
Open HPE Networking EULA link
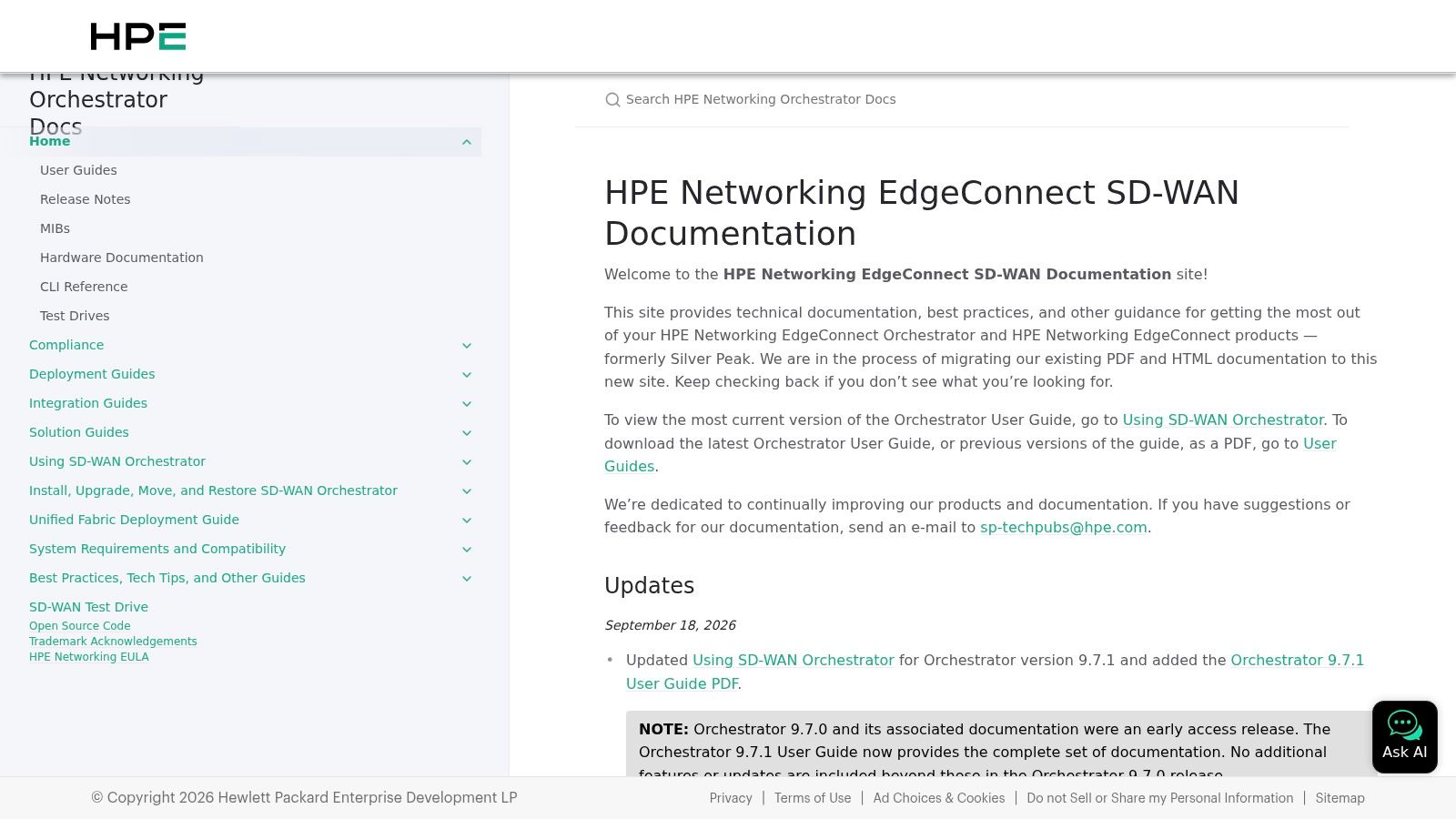[89, 657]
